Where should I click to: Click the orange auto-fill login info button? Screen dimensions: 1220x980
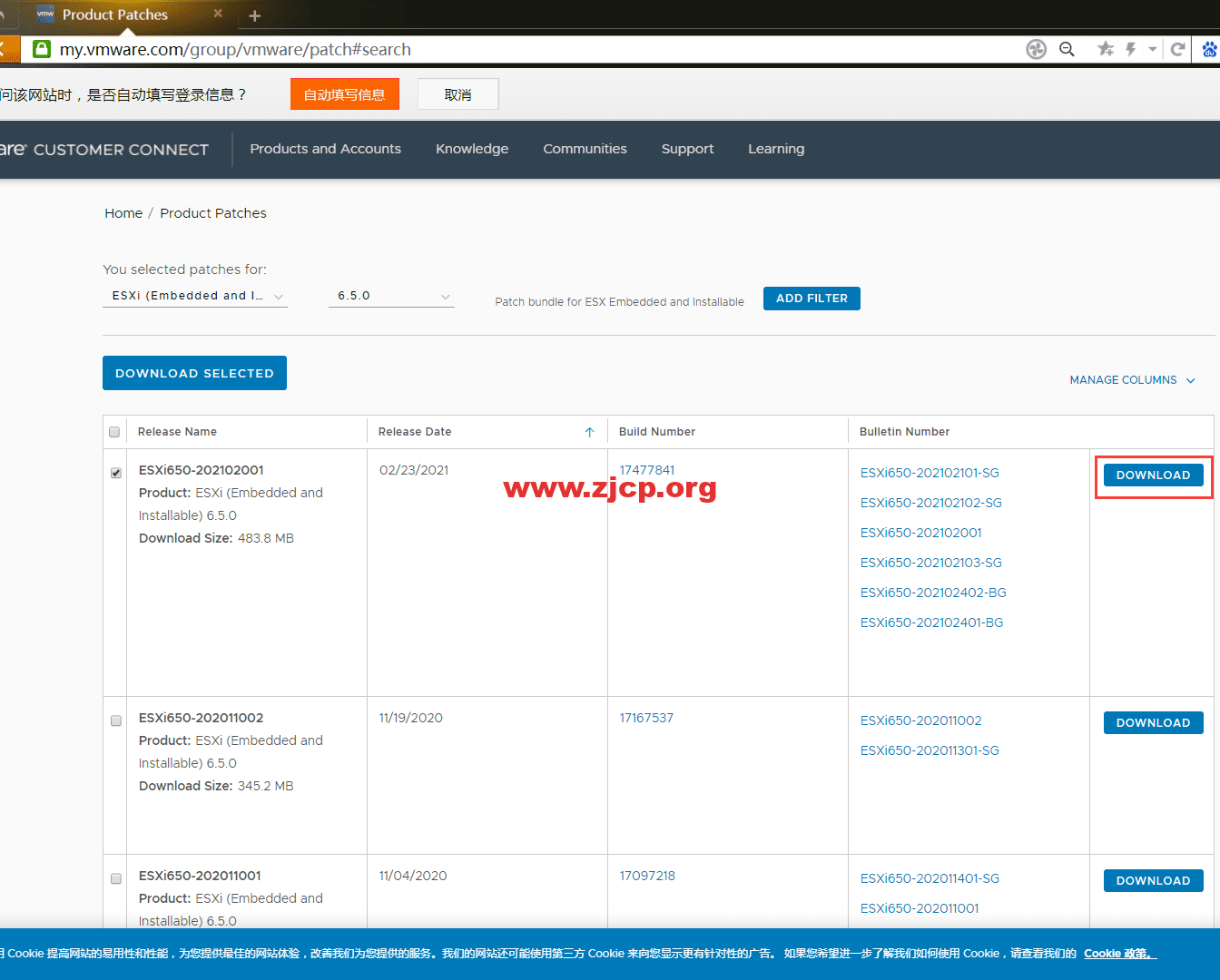tap(345, 94)
